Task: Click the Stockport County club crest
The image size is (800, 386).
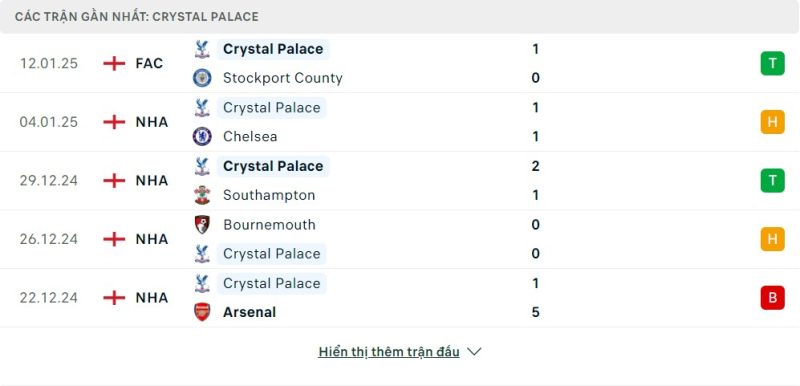Action: pyautogui.click(x=202, y=78)
